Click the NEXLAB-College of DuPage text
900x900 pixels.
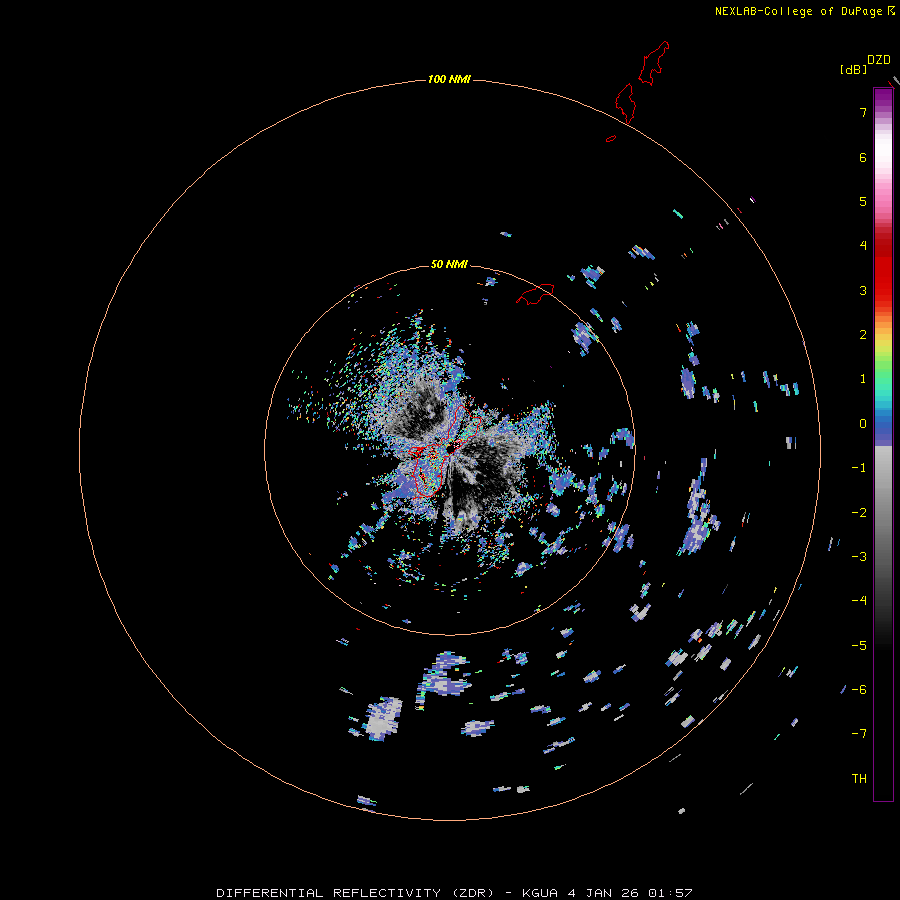[799, 11]
